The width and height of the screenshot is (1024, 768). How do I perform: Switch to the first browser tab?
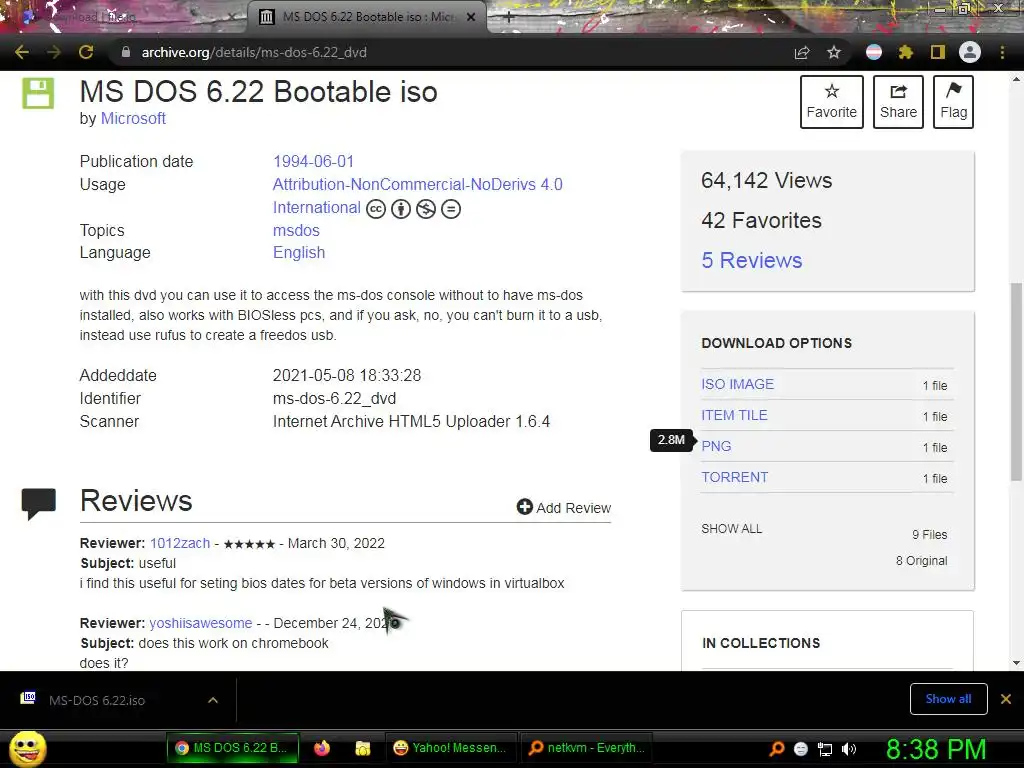(124, 17)
